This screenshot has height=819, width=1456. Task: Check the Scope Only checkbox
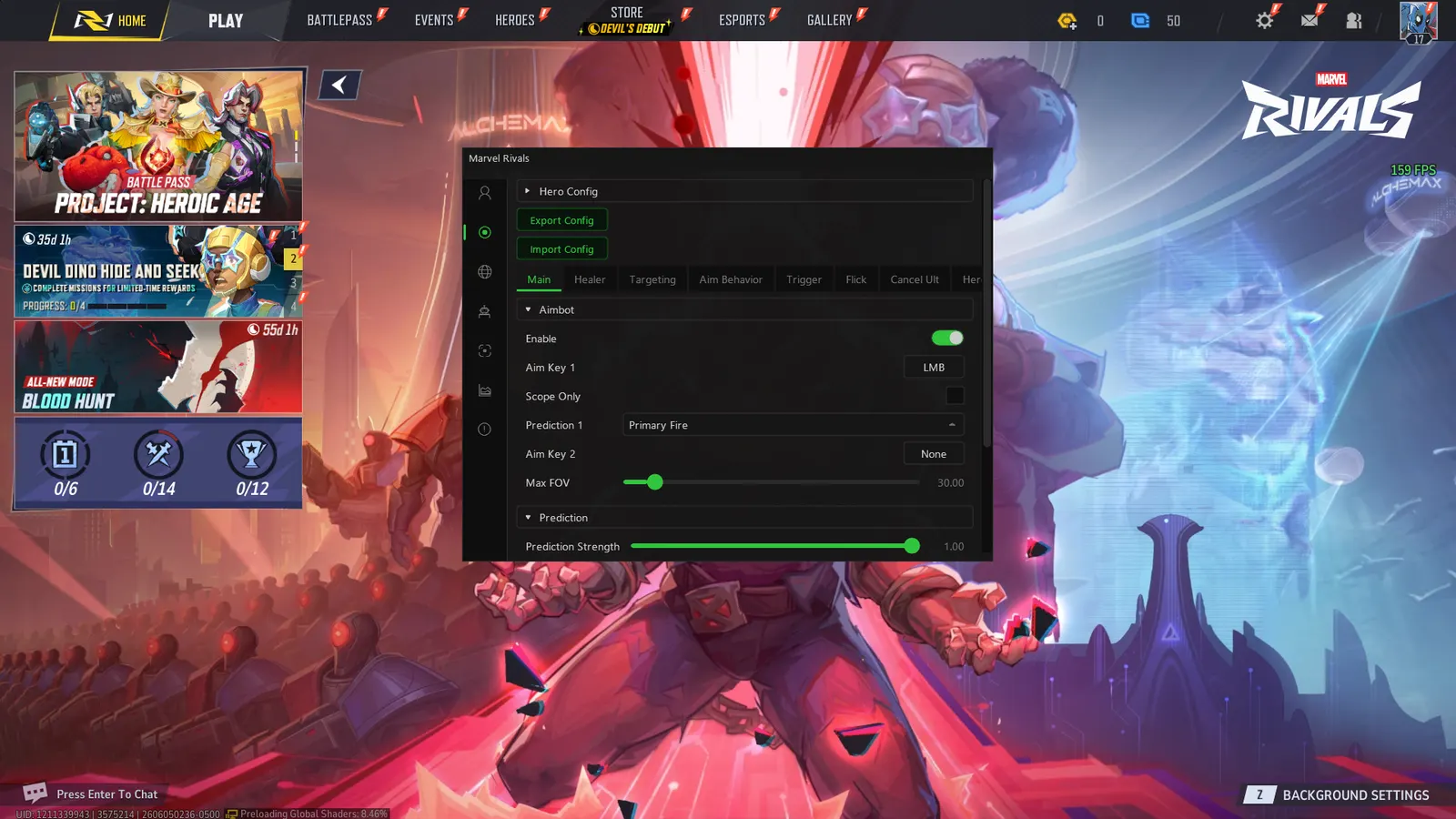pos(955,396)
